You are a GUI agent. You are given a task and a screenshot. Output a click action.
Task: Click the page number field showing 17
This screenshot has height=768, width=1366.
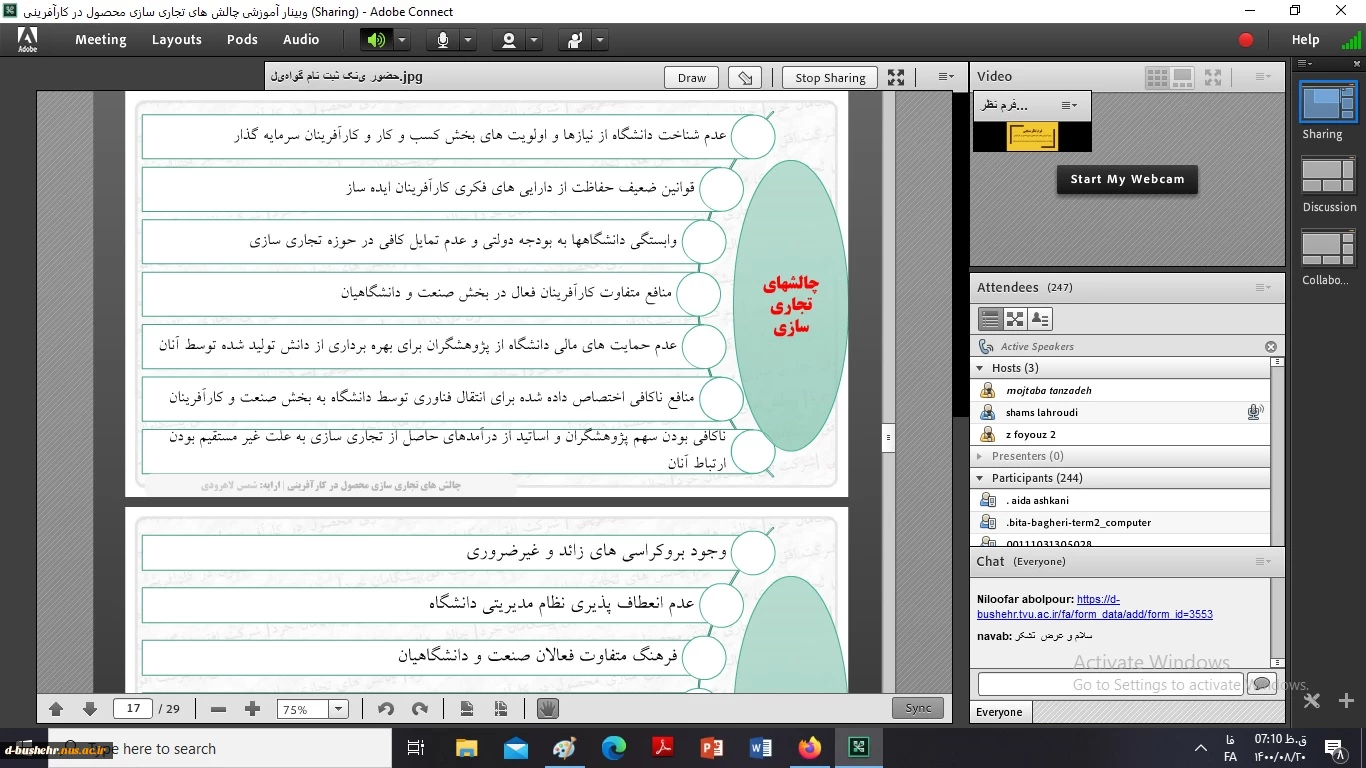click(x=133, y=709)
